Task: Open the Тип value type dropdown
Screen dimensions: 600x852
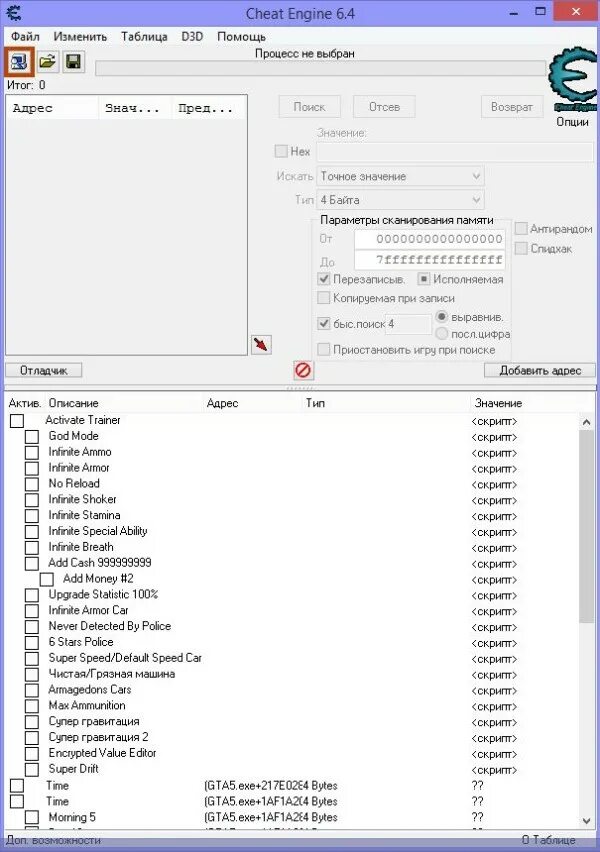Action: point(400,200)
